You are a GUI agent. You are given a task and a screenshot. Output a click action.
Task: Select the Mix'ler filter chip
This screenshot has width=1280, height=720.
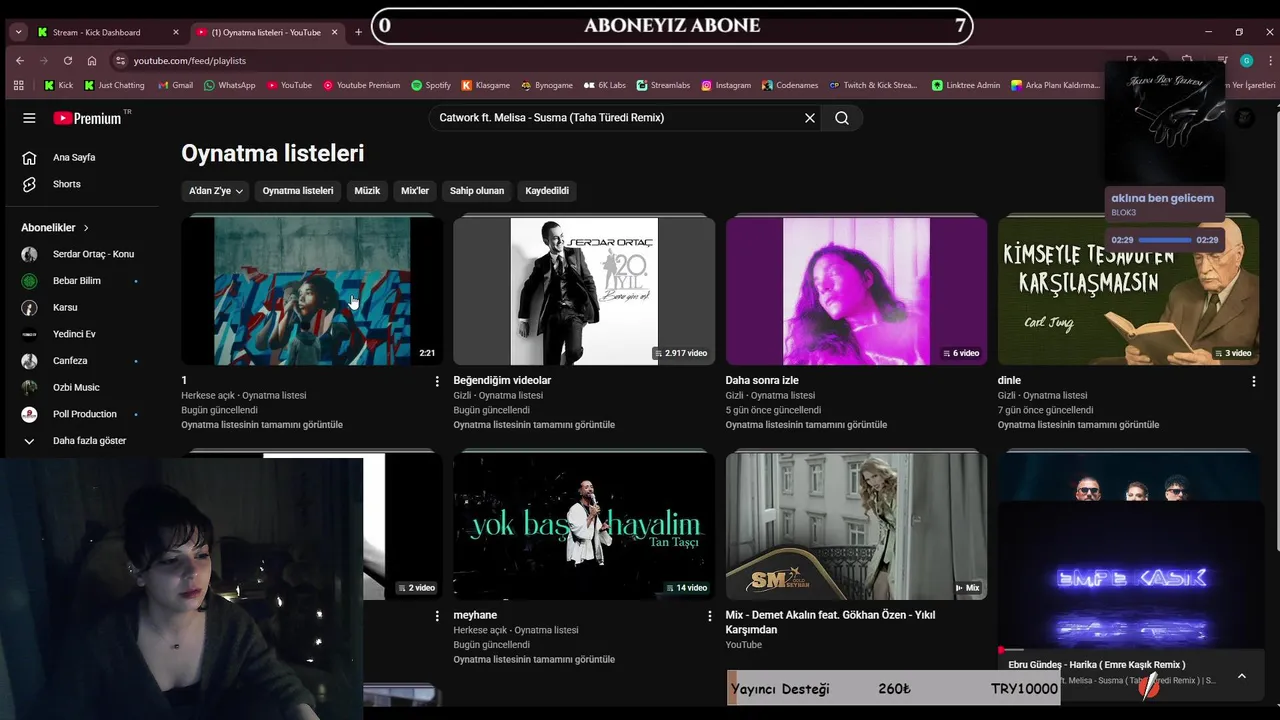pos(415,191)
